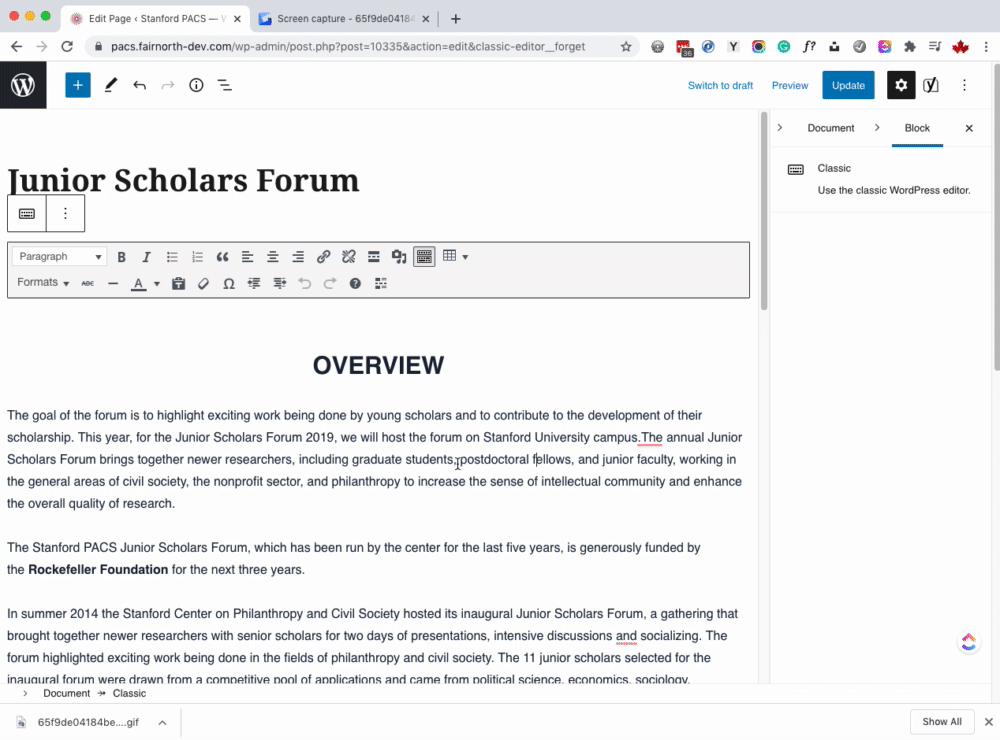Open a new browser tab
1000x740 pixels.
click(x=455, y=18)
